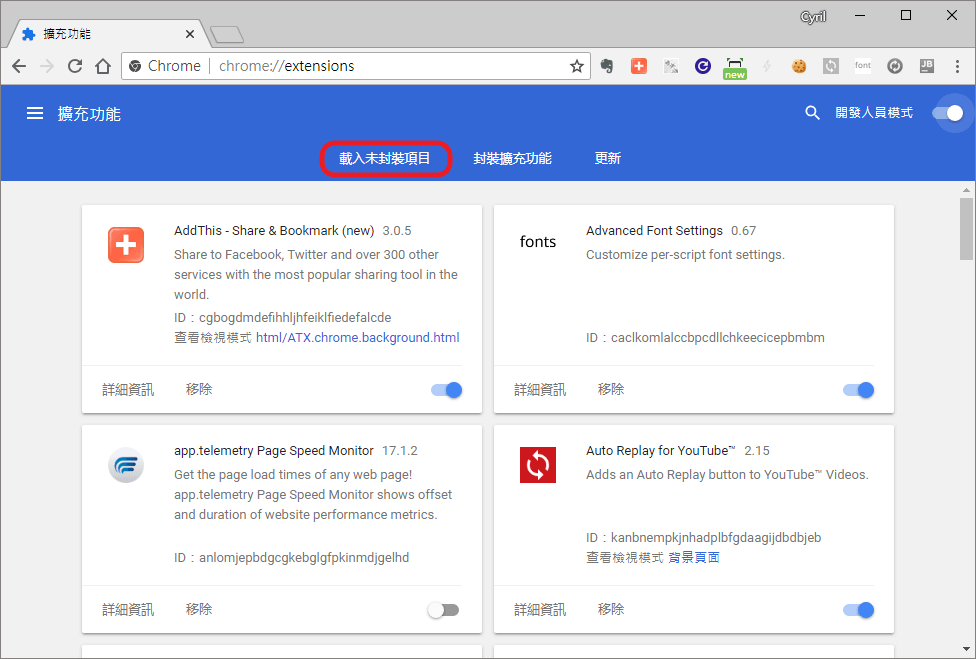The height and width of the screenshot is (659, 976).
Task: Open the Chrome three-dot menu
Action: click(x=957, y=66)
